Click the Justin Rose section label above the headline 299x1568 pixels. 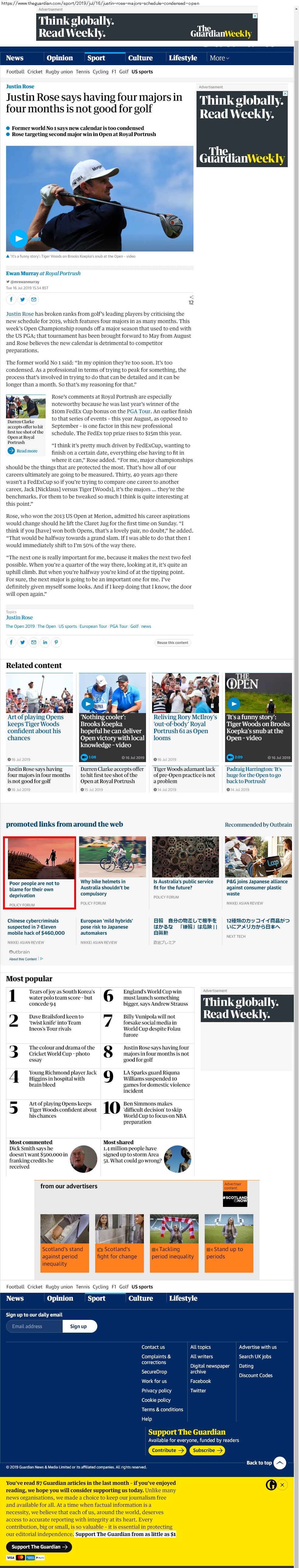click(20, 86)
